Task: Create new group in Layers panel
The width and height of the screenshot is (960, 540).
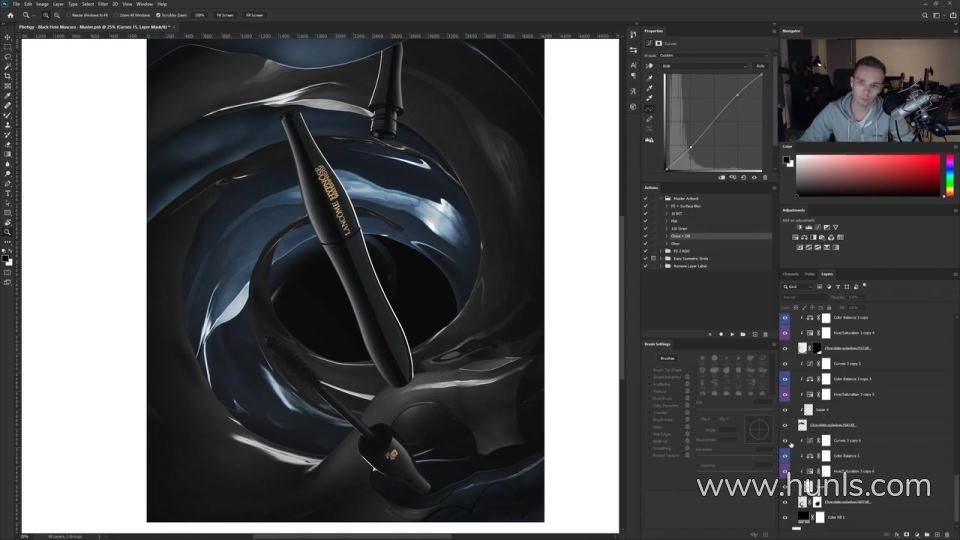Action: (927, 534)
